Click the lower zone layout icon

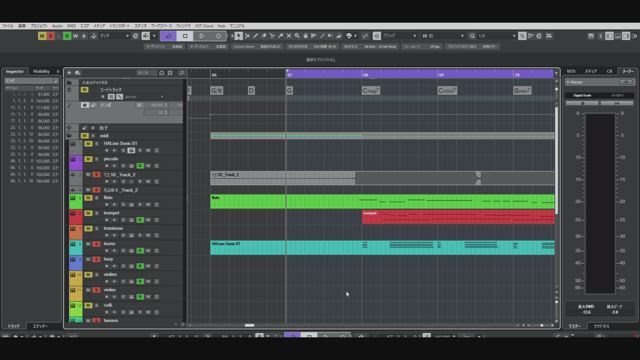click(x=618, y=36)
